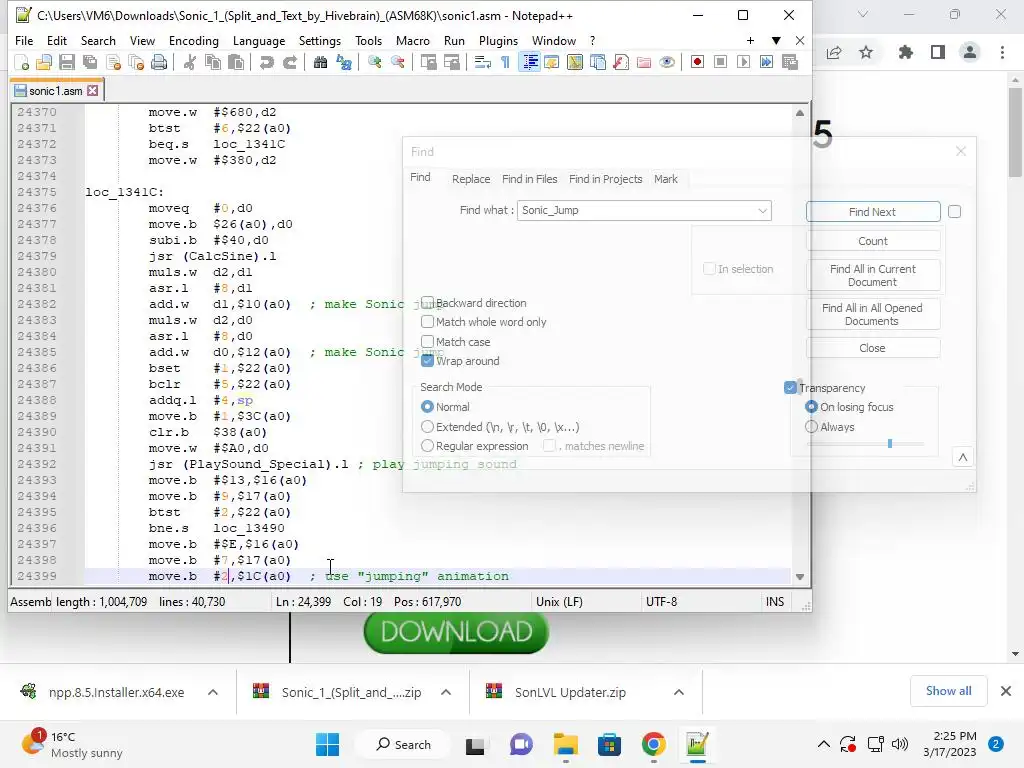The image size is (1024, 768).
Task: Click the Playback macro toolbar icon
Action: 743,62
